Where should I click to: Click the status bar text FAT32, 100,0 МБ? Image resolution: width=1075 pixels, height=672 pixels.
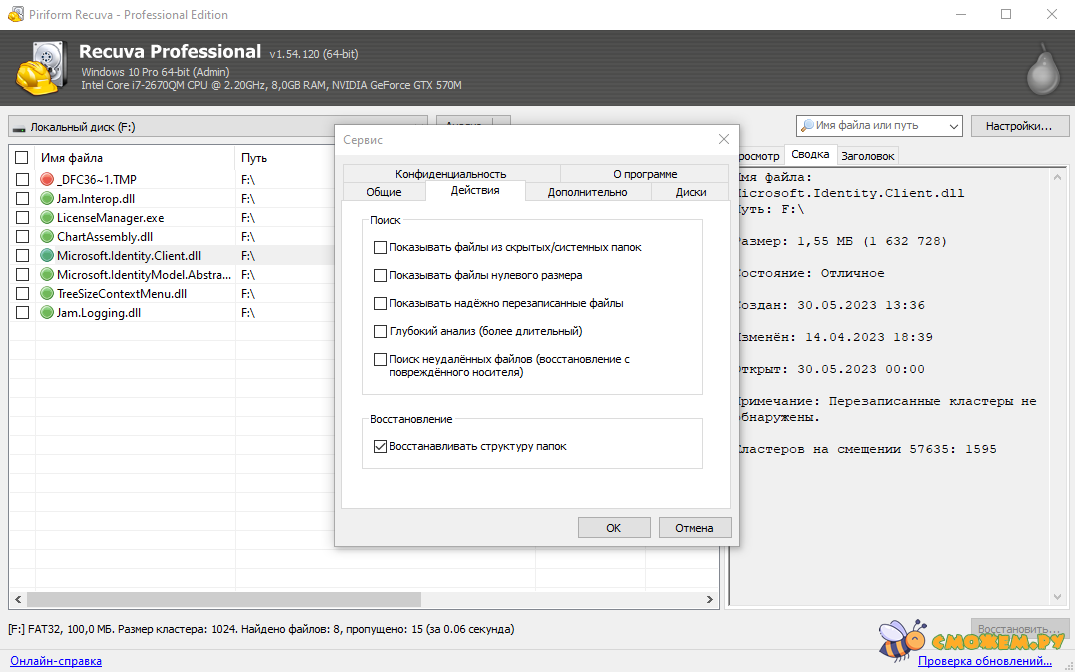click(x=69, y=629)
